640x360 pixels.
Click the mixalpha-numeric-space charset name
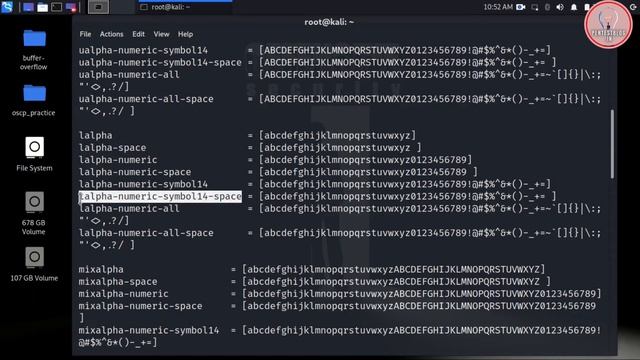(140, 306)
